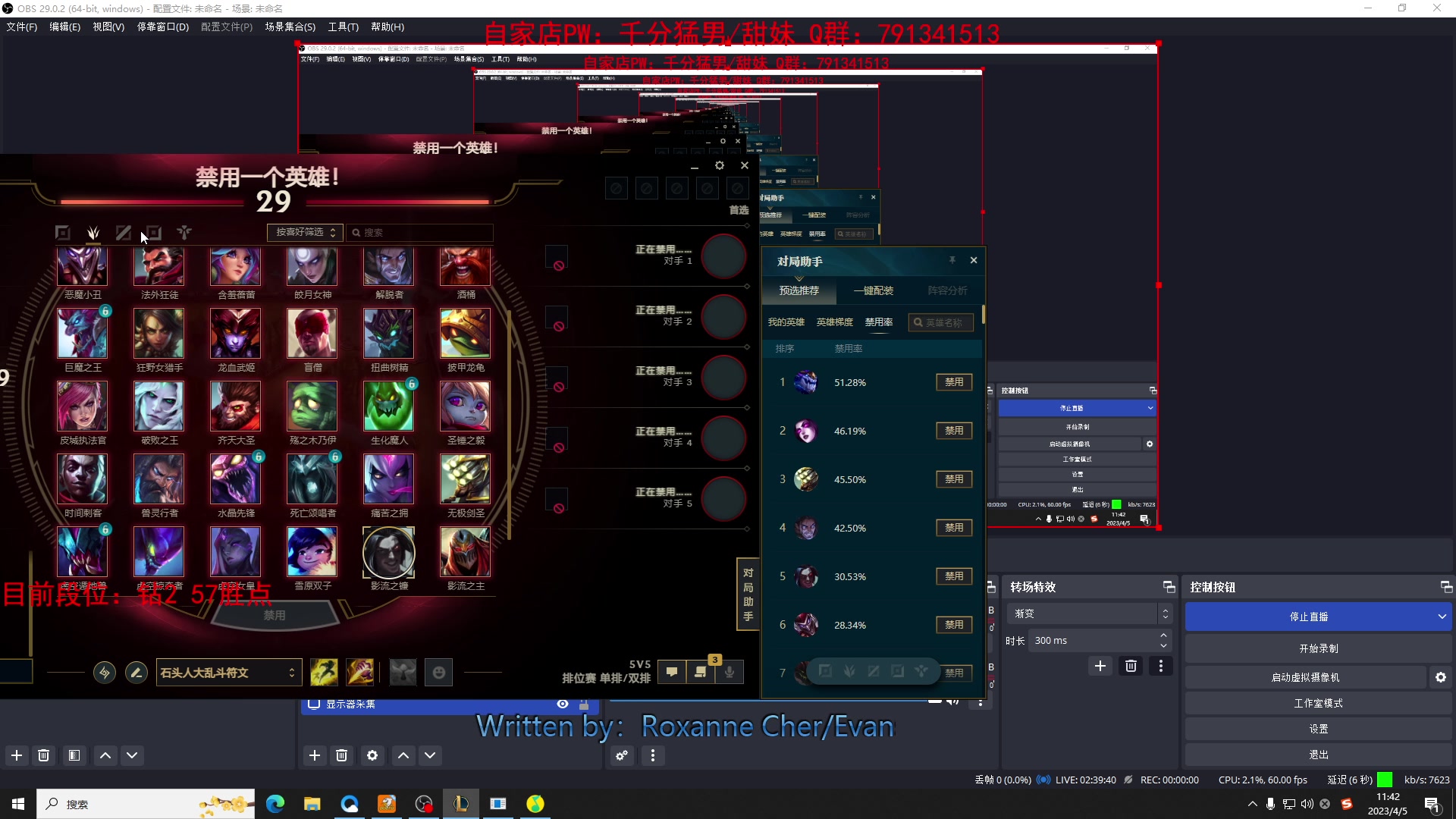Image resolution: width=1456 pixels, height=819 pixels.
Task: Click the 开始录制 button
Action: (1318, 648)
